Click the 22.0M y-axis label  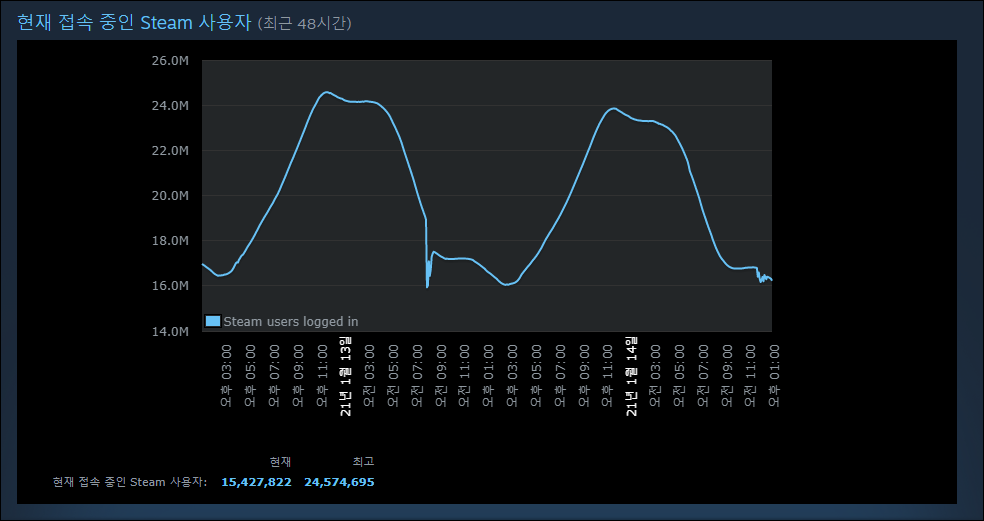[170, 151]
